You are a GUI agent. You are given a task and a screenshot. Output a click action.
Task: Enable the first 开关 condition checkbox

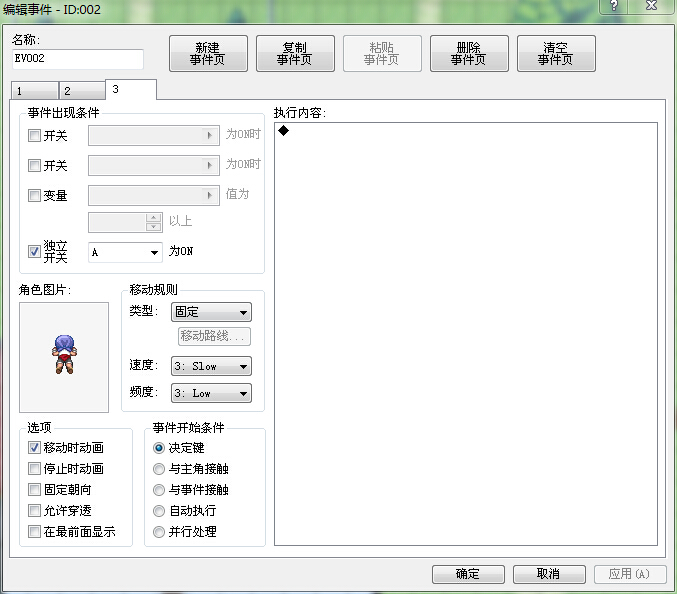(34, 136)
